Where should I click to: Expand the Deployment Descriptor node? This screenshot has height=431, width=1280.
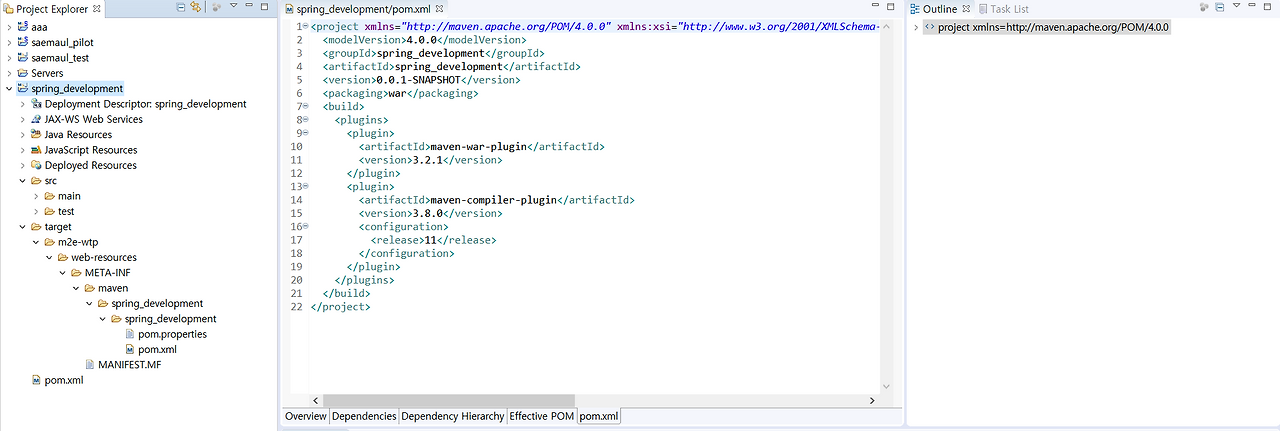[22, 104]
